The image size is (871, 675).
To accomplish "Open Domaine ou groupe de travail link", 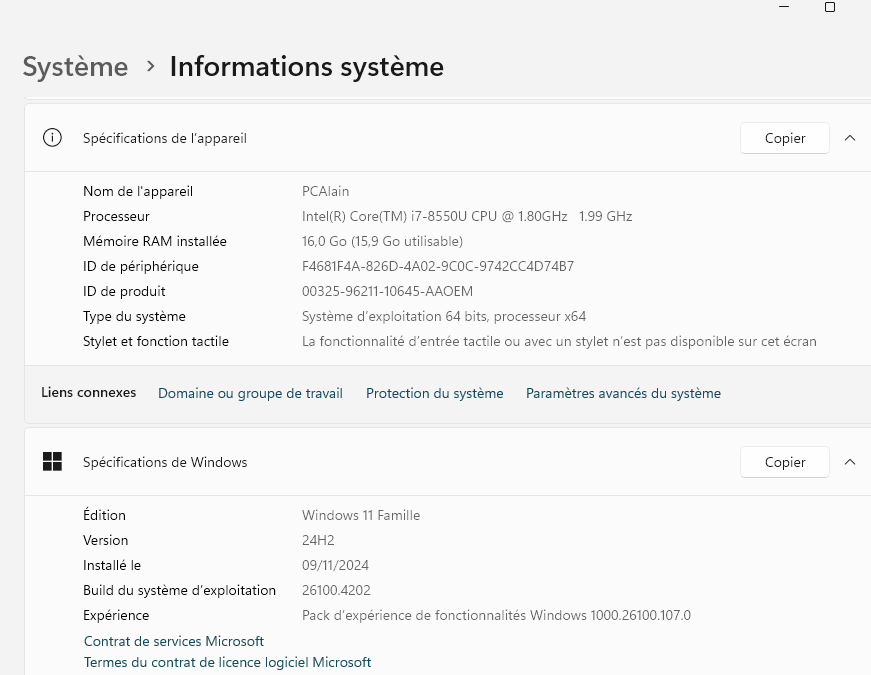I will pyautogui.click(x=251, y=393).
